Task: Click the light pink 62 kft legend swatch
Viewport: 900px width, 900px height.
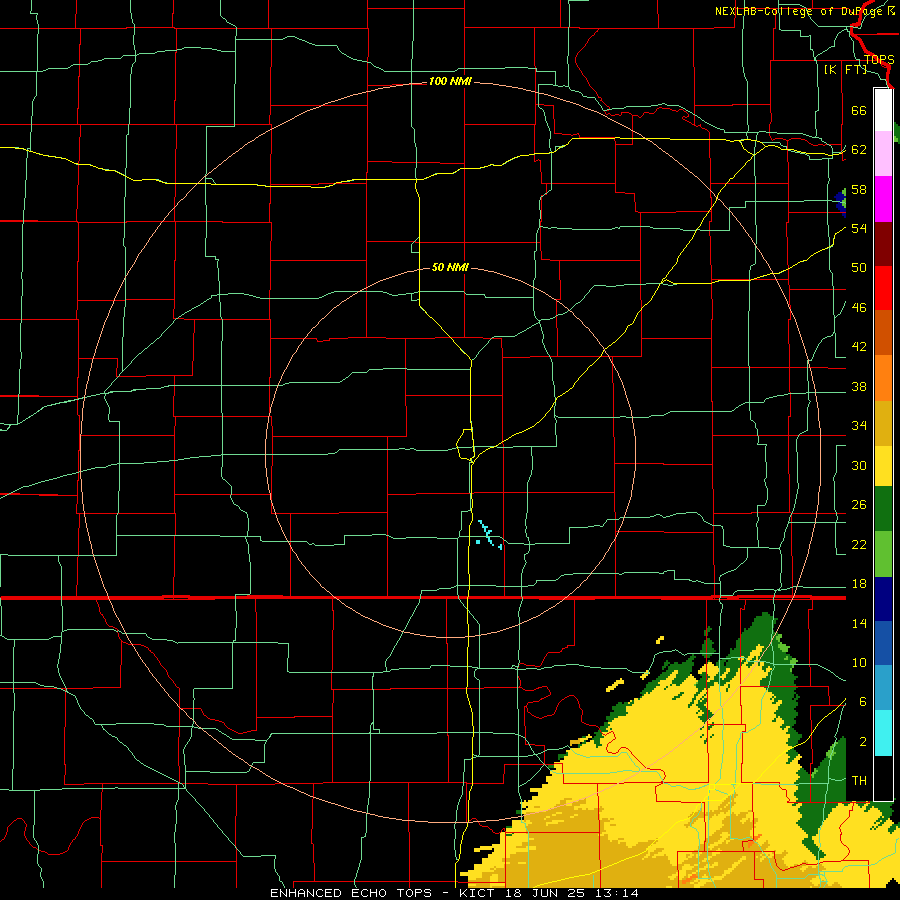Action: [883, 154]
